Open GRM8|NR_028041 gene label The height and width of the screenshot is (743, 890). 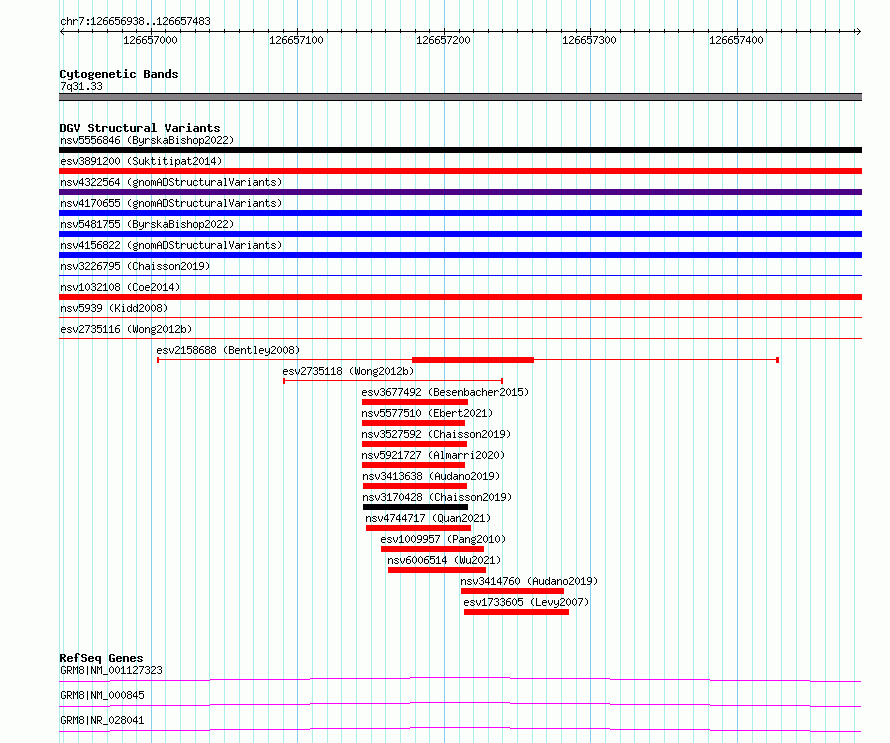(x=102, y=720)
